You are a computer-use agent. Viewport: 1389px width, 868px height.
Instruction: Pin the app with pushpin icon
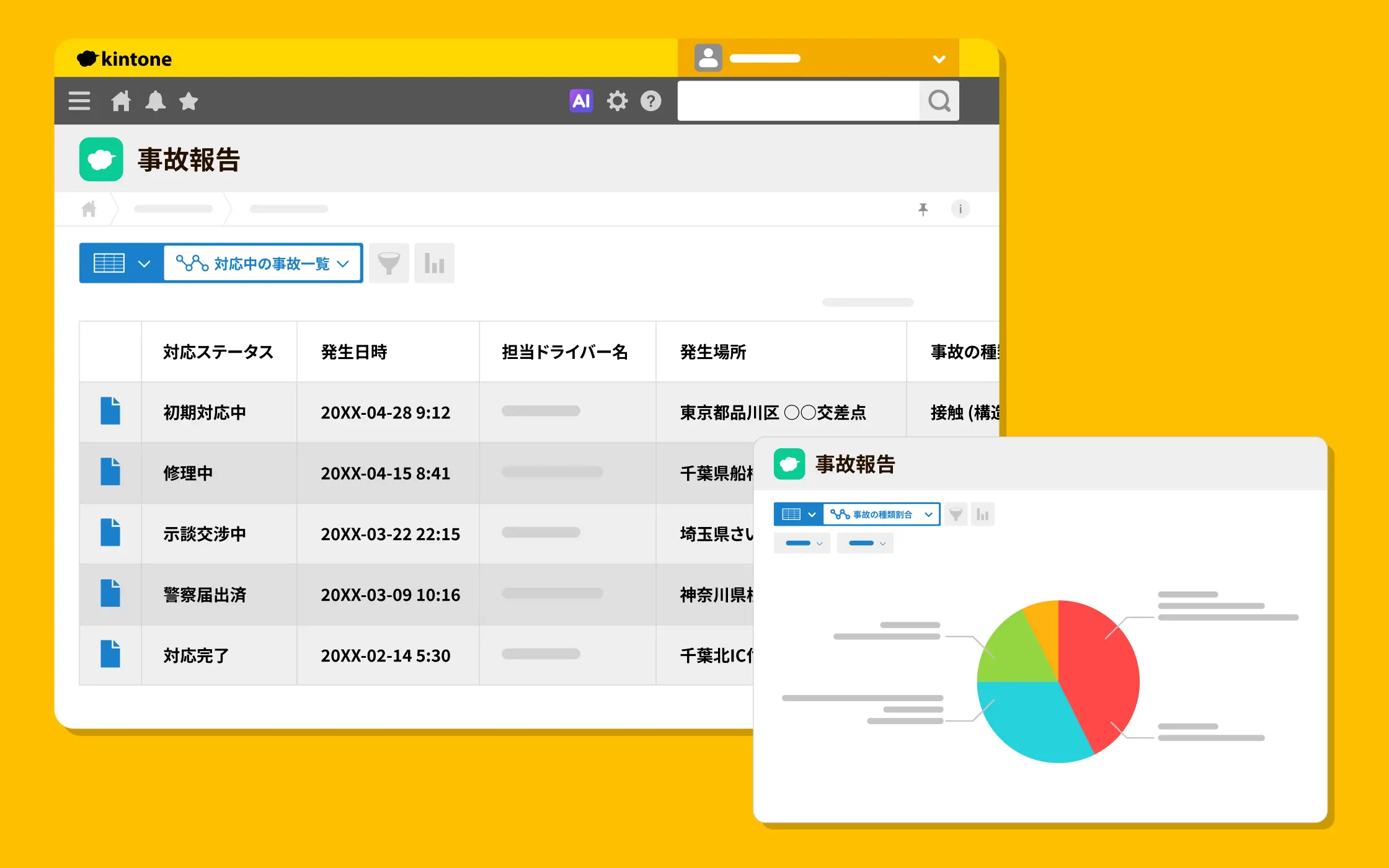click(923, 209)
